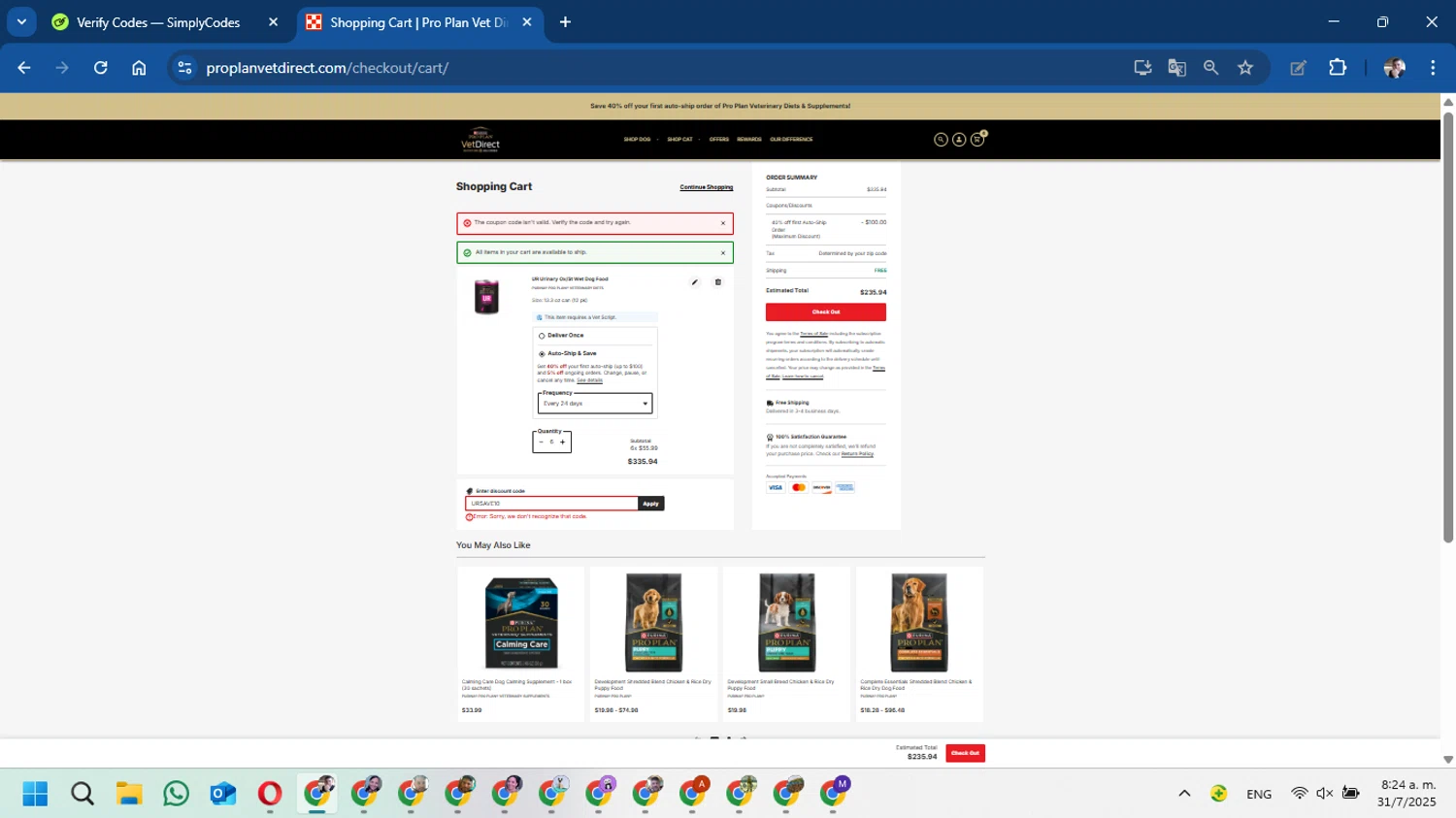Viewport: 1456px width, 818px height.
Task: Open the site search icon in header
Action: coord(940,140)
